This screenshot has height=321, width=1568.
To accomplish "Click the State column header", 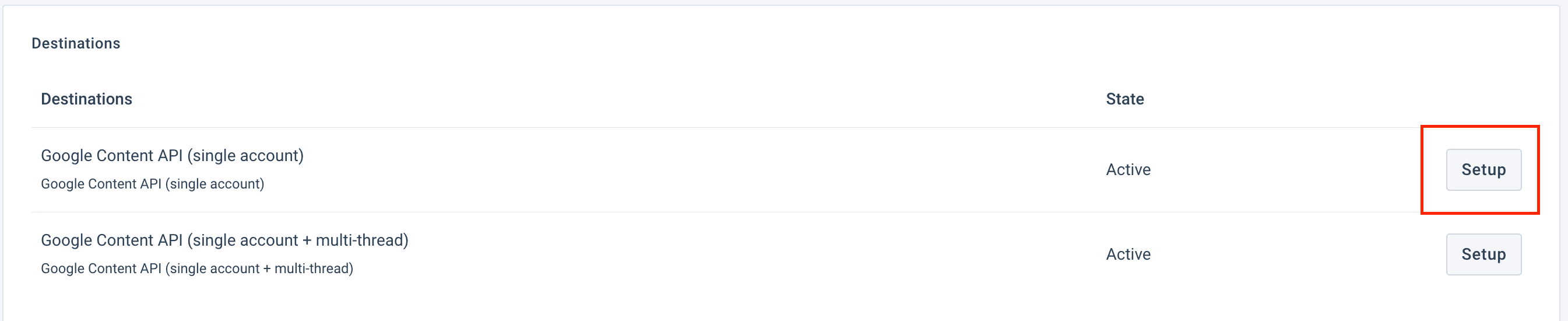I will pos(1124,99).
